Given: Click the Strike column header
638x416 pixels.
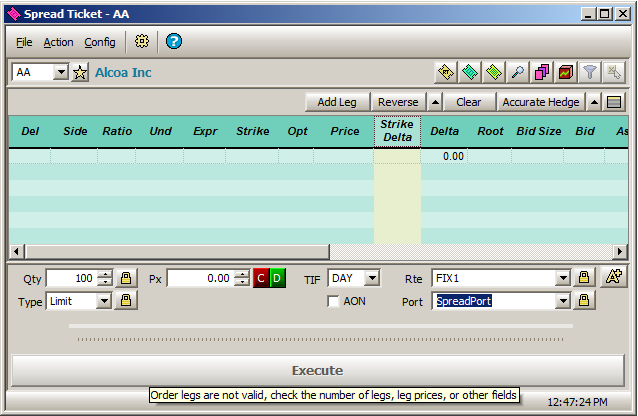Looking at the screenshot, I should [x=253, y=131].
